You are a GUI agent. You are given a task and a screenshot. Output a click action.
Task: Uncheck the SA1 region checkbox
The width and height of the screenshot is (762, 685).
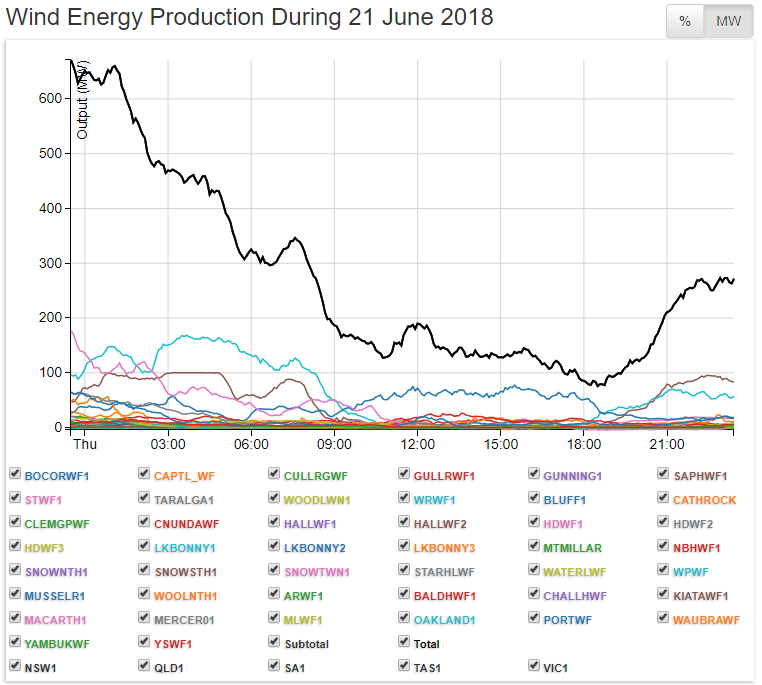coord(274,666)
